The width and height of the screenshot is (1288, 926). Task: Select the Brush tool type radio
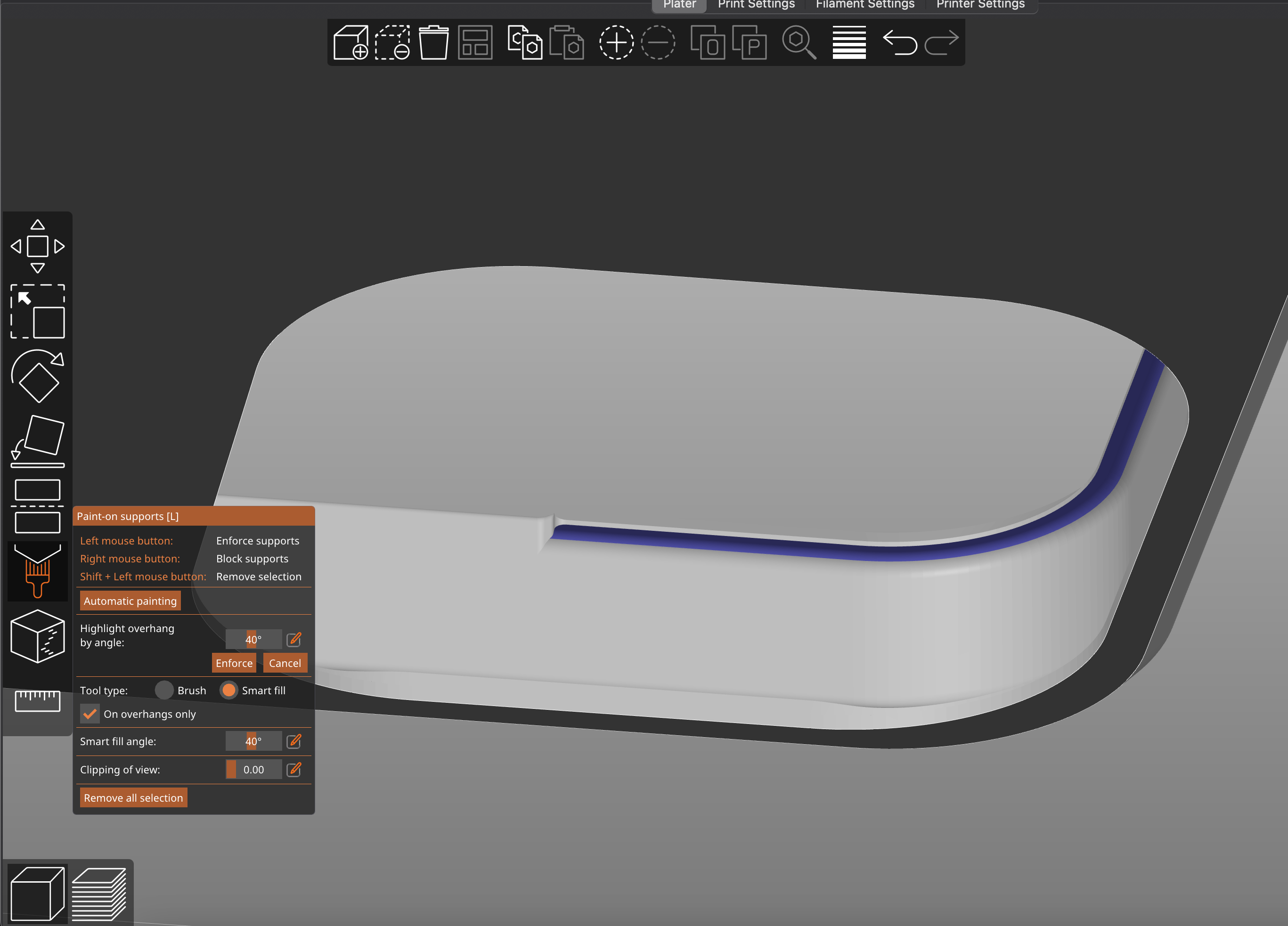coord(164,690)
